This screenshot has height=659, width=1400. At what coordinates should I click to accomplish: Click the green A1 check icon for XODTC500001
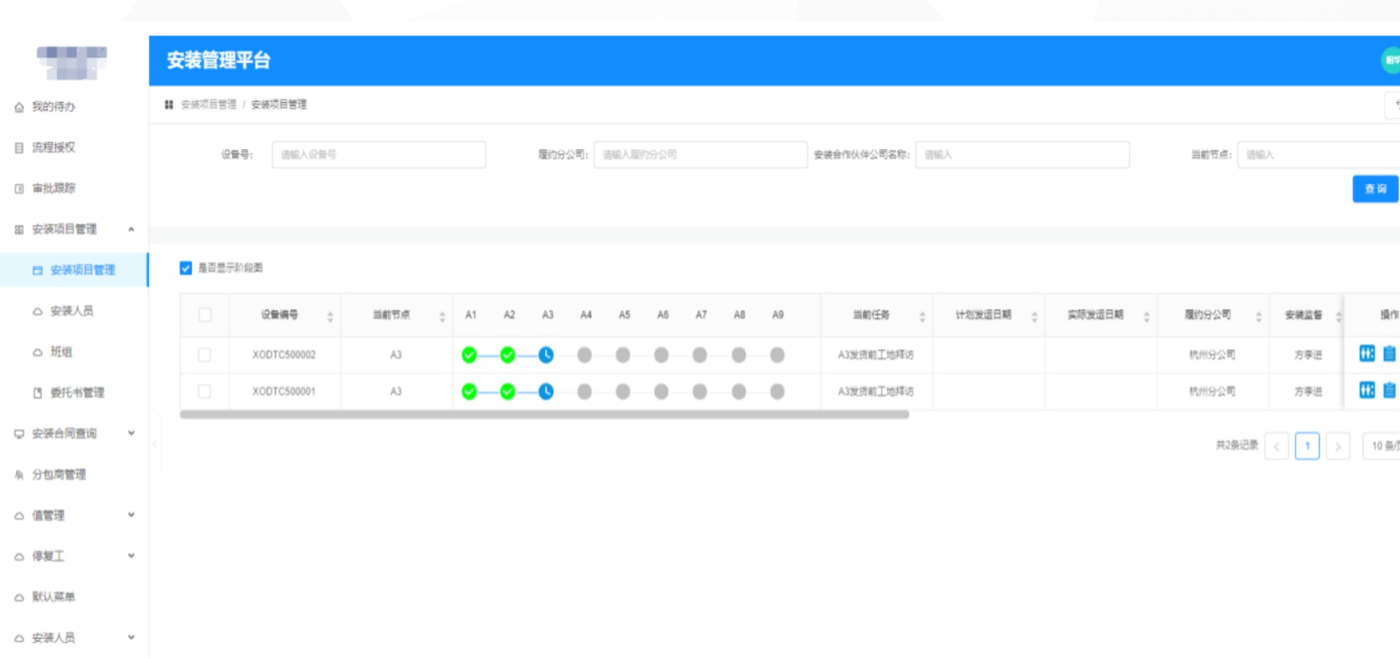point(469,392)
